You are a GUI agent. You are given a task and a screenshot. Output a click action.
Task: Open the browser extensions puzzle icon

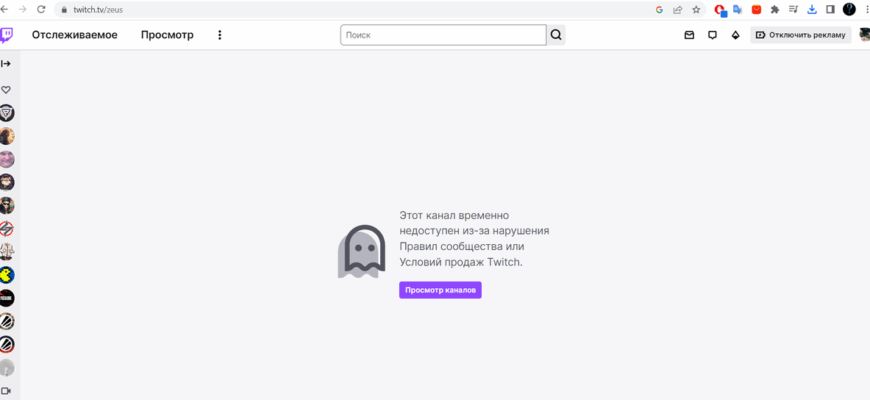pyautogui.click(x=774, y=9)
